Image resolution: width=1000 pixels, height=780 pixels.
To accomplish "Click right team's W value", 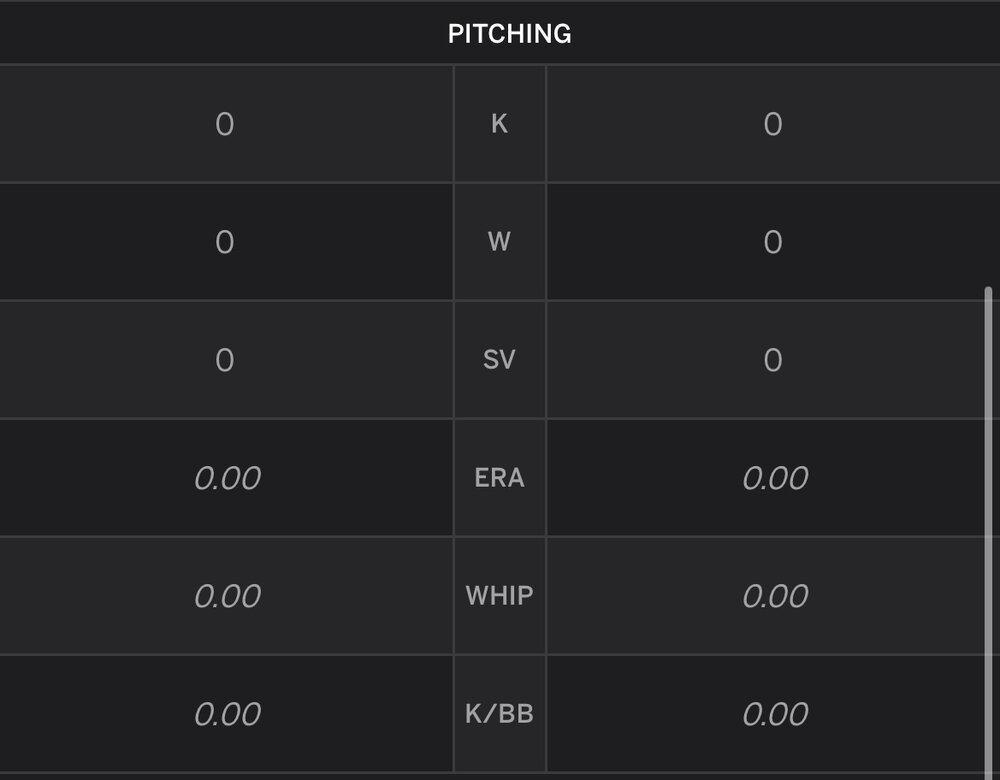I will point(773,242).
